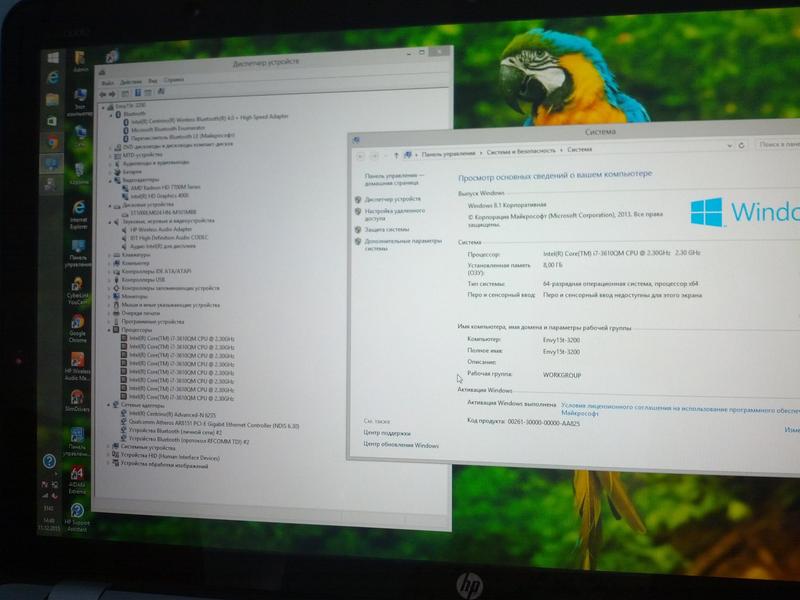Viewport: 800px width, 600px height.
Task: Open Internet Explorer from the taskbar
Action: (x=51, y=78)
